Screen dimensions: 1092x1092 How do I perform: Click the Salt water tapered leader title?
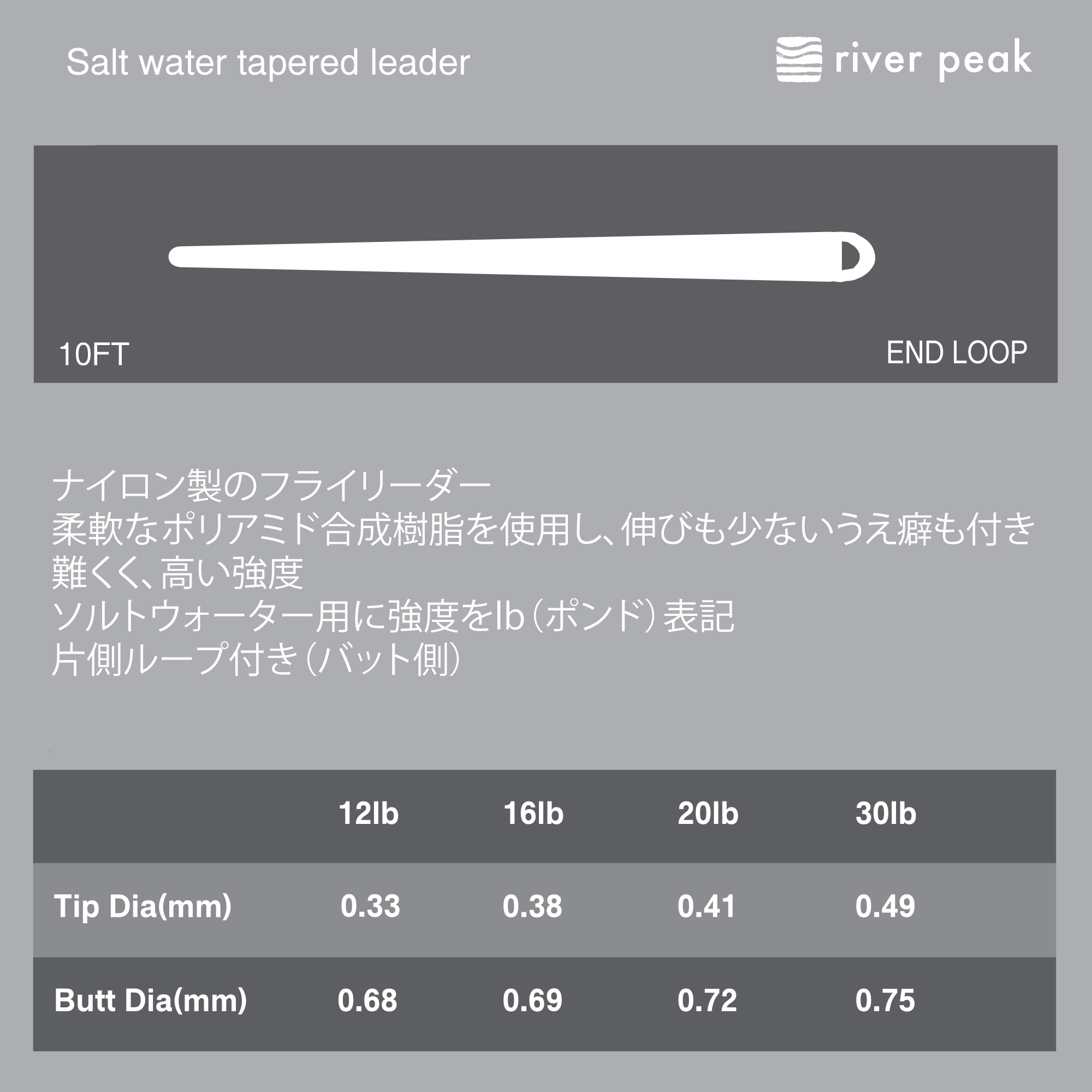click(x=269, y=62)
